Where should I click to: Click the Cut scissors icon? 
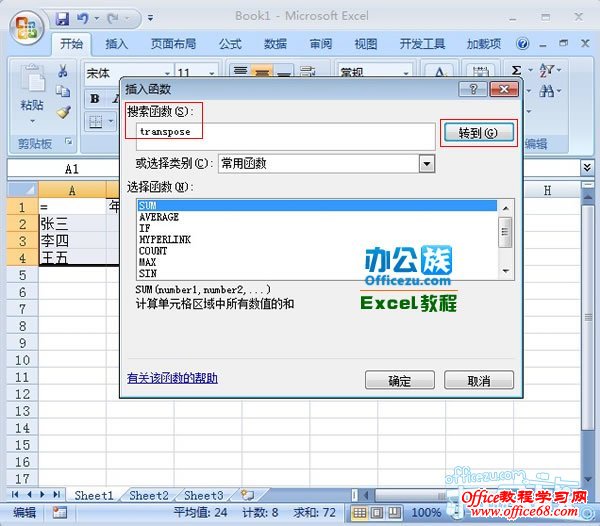[63, 72]
